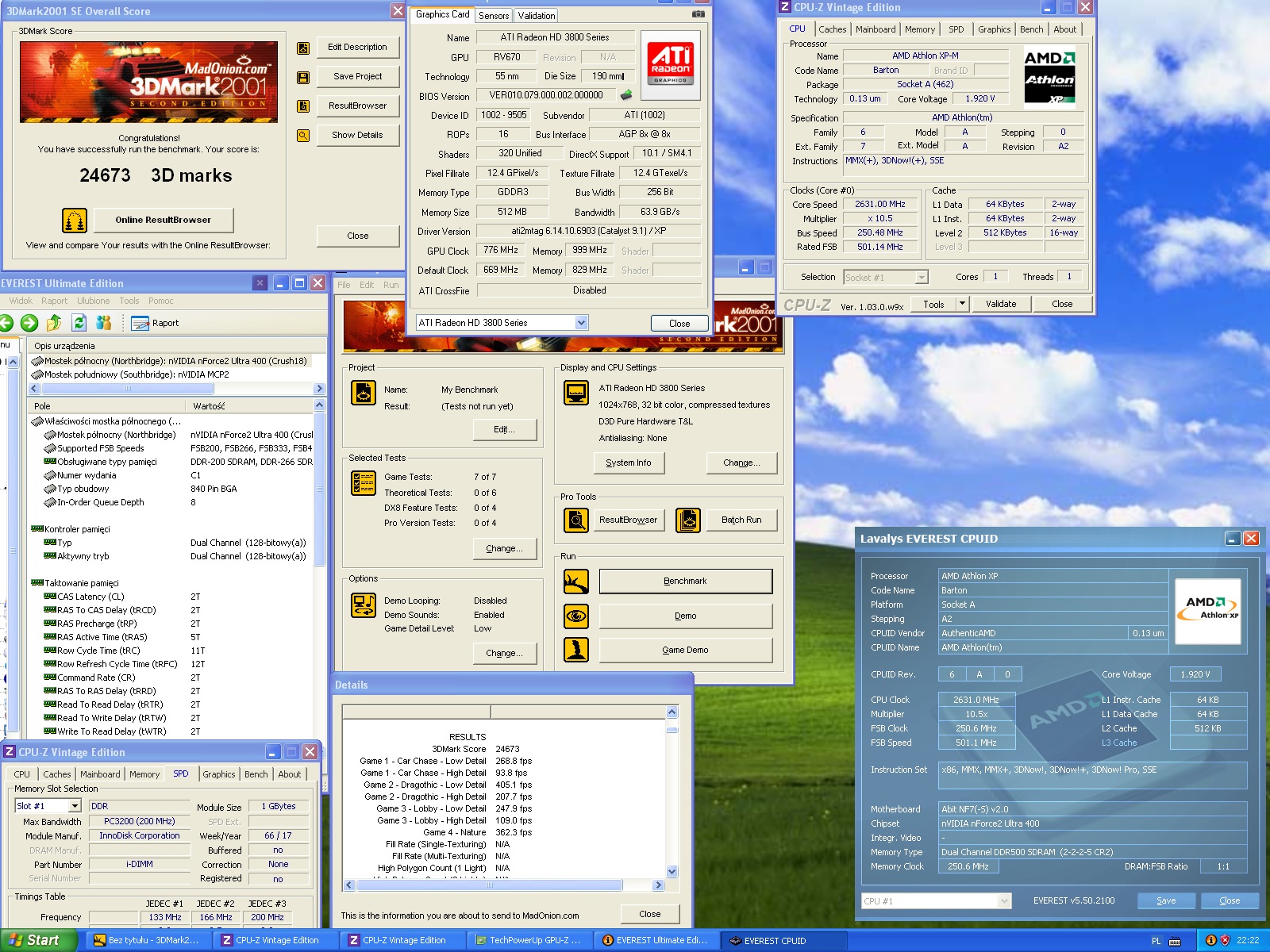Refresh the EVEREST view

point(79,323)
